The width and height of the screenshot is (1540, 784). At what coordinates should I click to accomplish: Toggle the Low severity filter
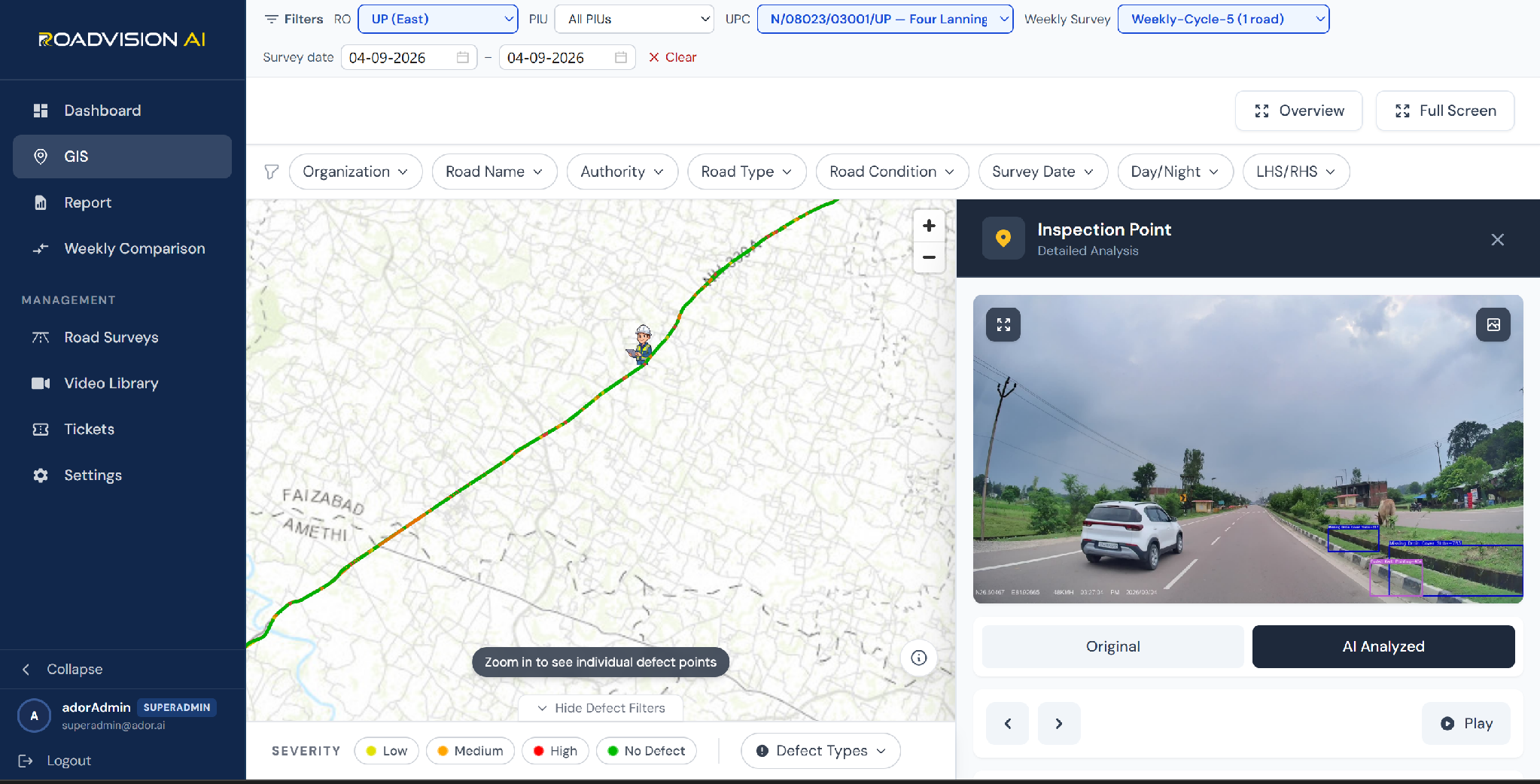coord(386,751)
